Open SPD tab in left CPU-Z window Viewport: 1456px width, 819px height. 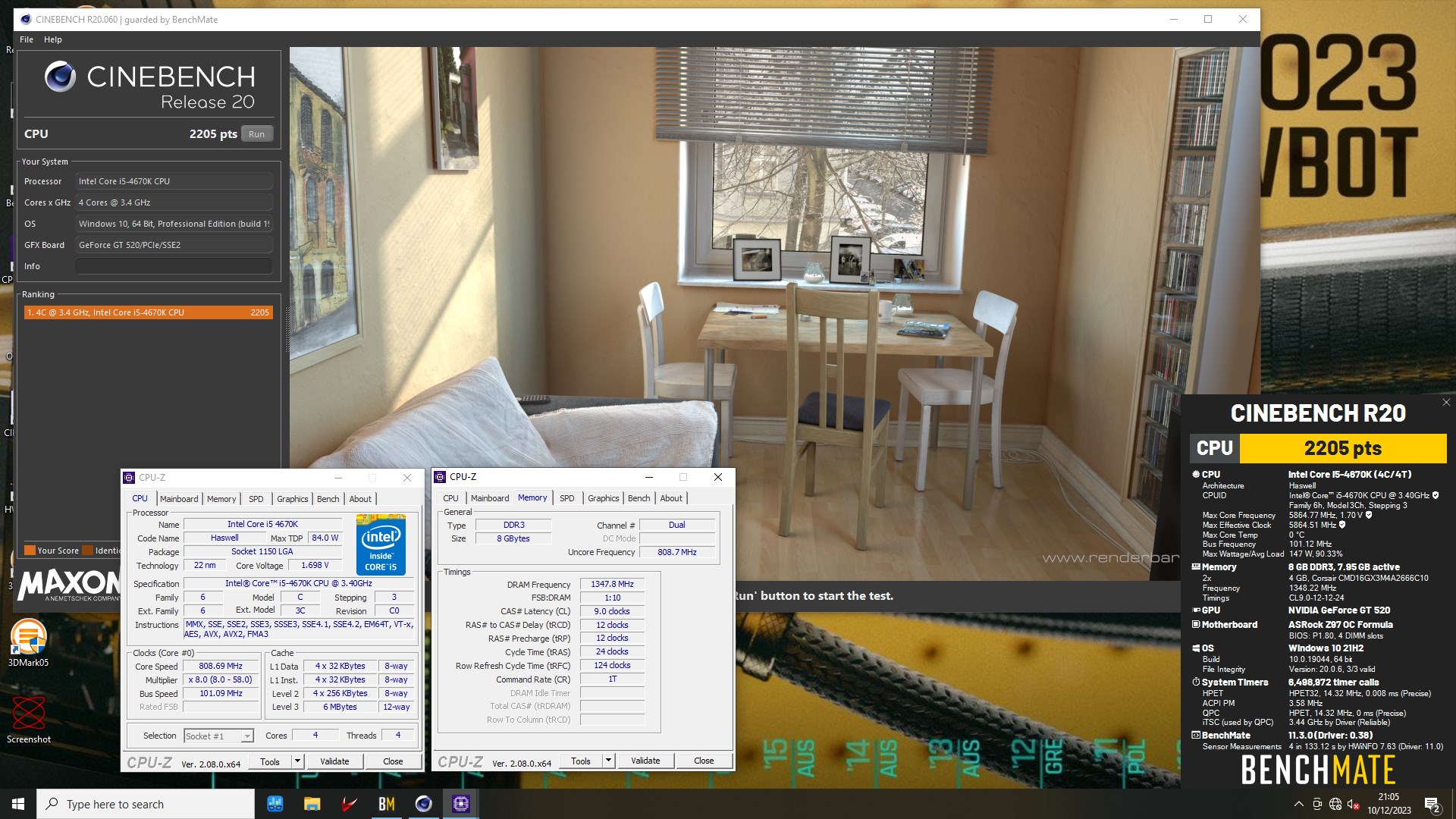[256, 499]
